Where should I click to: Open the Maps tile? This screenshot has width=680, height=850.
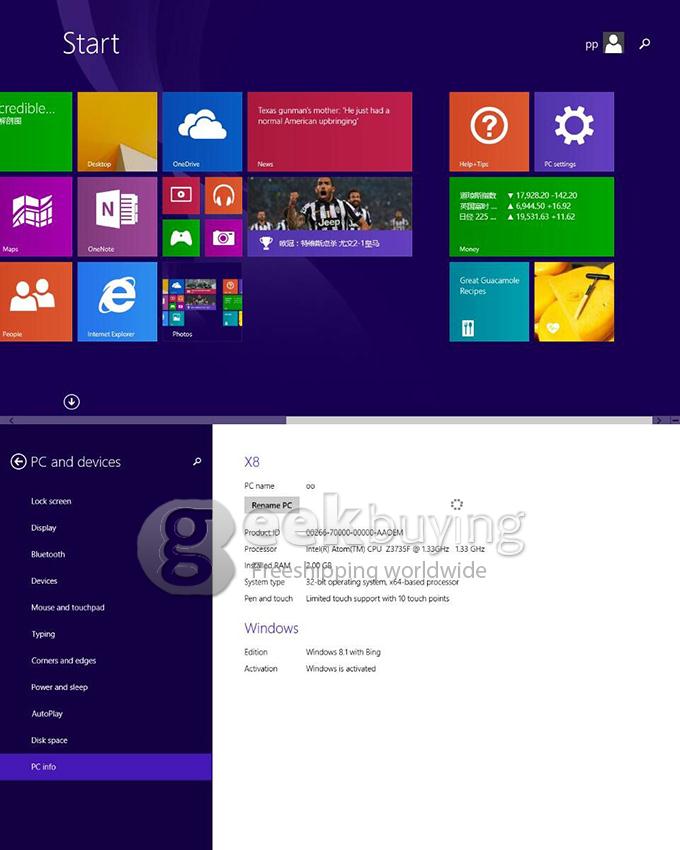coord(36,216)
